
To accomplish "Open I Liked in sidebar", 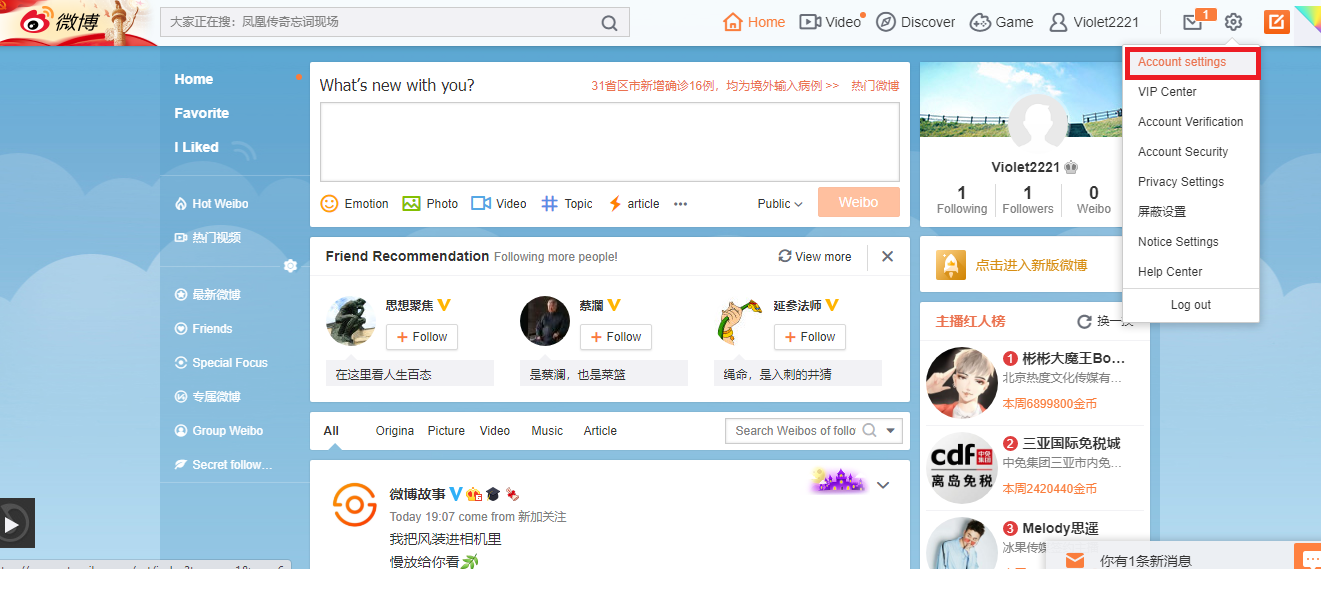I will coord(196,147).
